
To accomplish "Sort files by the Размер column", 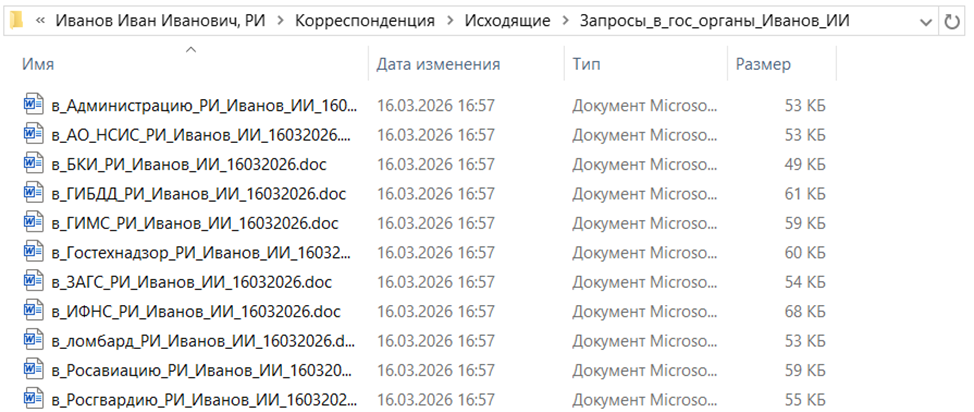I will coord(763,65).
